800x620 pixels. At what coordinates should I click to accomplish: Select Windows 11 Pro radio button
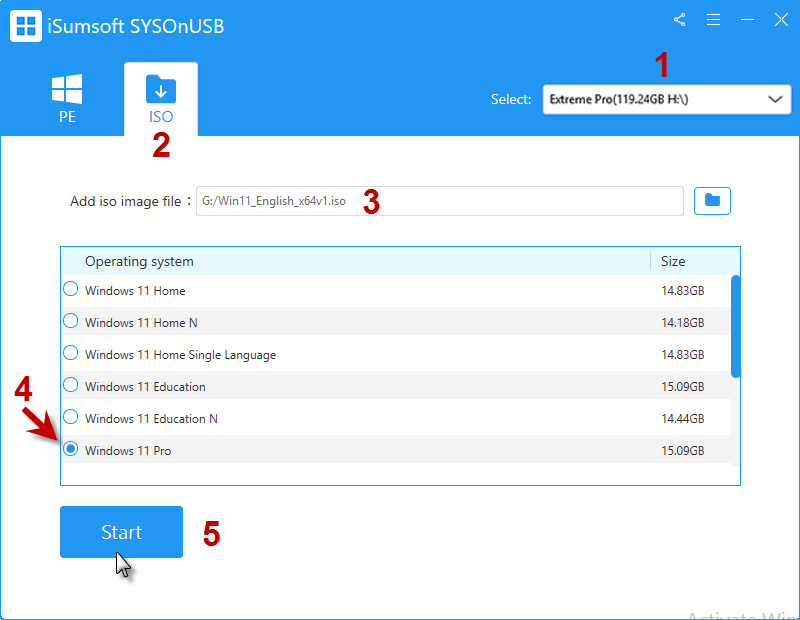coord(70,449)
